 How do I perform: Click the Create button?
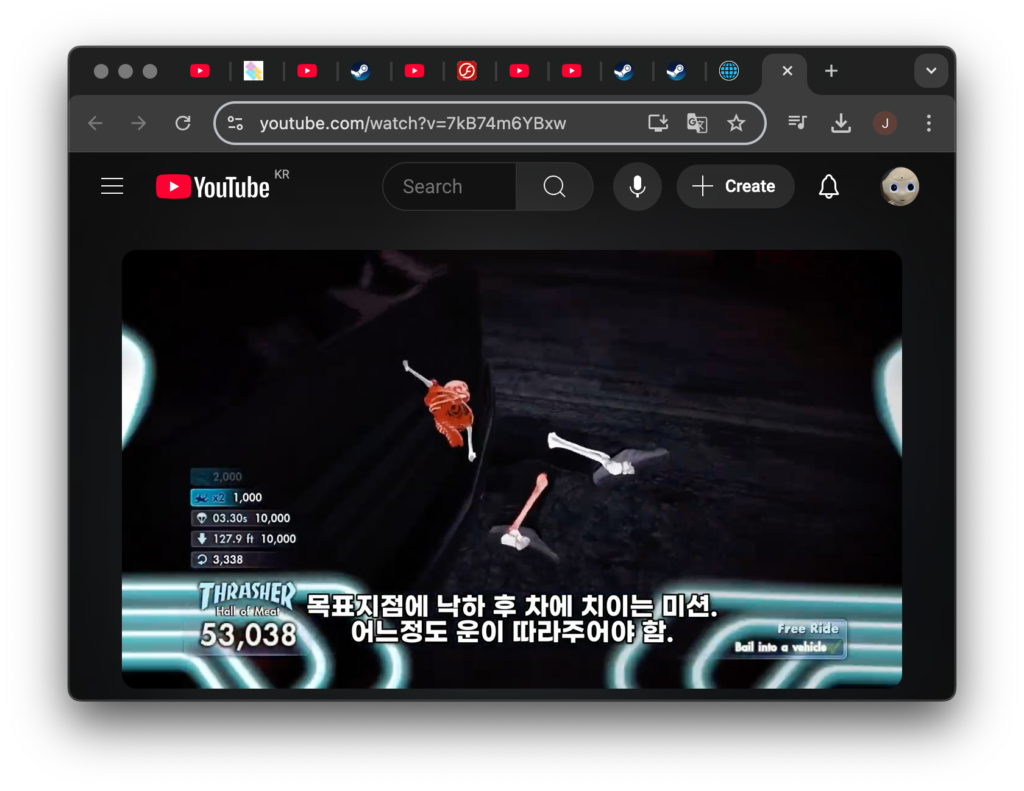[735, 187]
